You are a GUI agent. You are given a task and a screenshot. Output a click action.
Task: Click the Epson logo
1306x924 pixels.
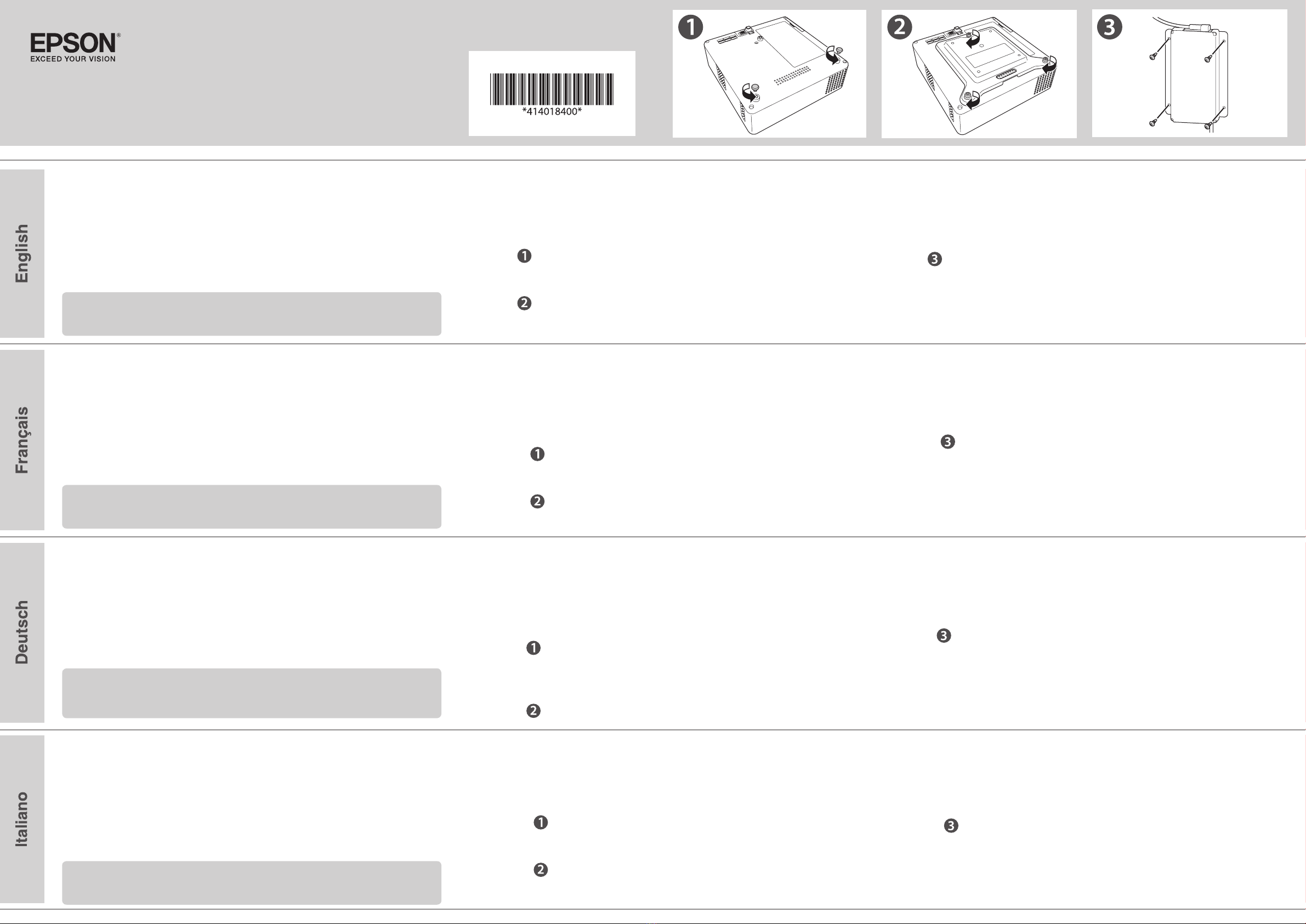coord(75,47)
